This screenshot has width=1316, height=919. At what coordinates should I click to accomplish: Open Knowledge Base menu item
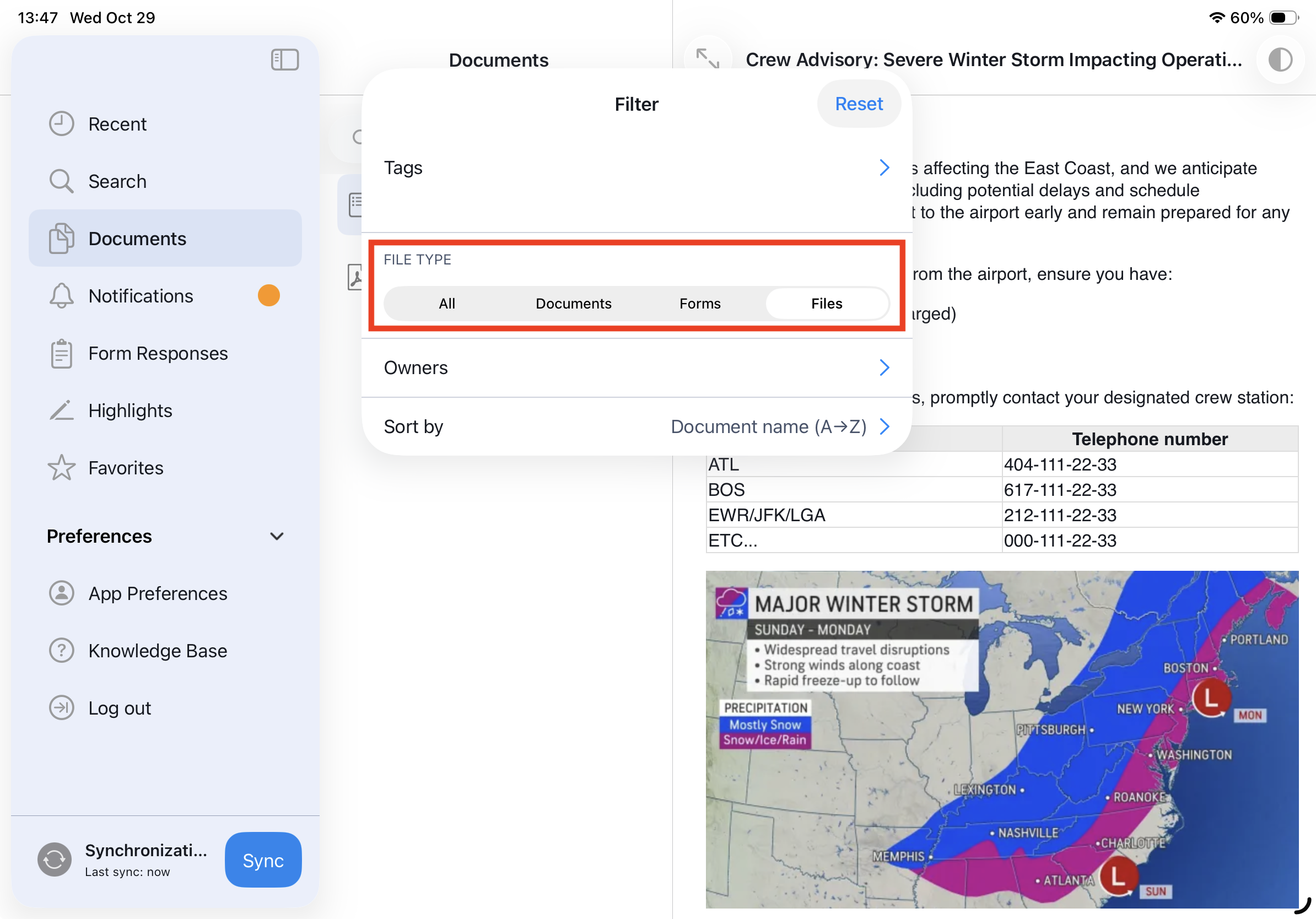click(157, 651)
